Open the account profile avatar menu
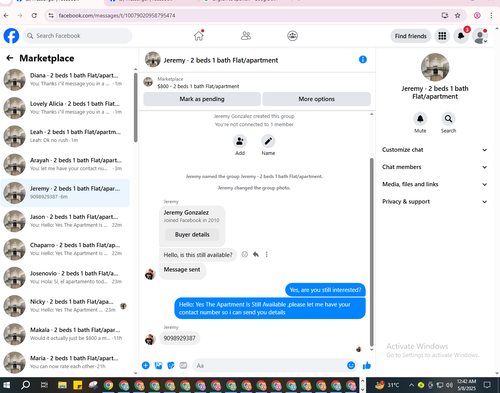The width and height of the screenshot is (500, 393). coord(480,36)
